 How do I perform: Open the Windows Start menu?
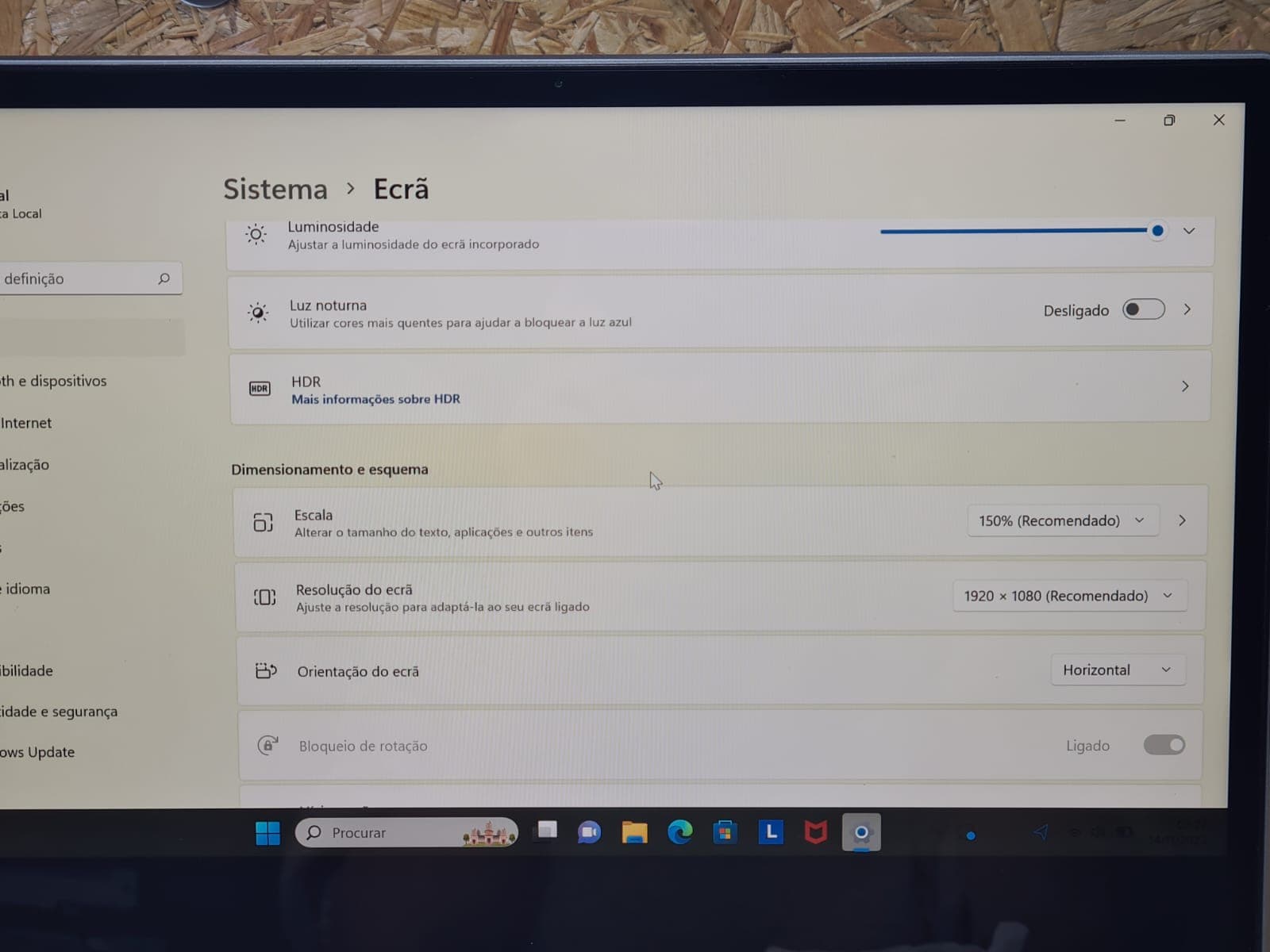267,833
